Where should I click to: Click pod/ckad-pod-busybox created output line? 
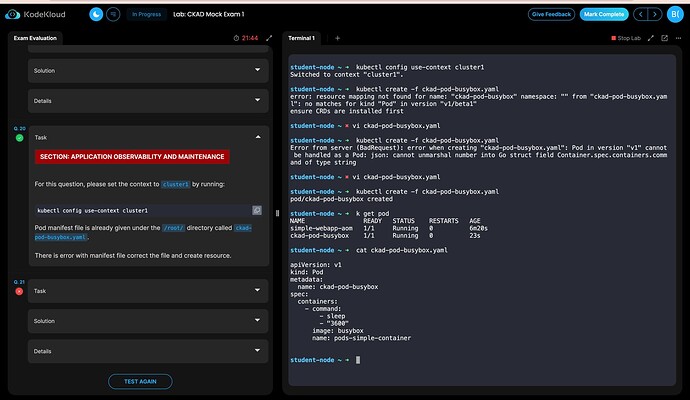click(341, 199)
